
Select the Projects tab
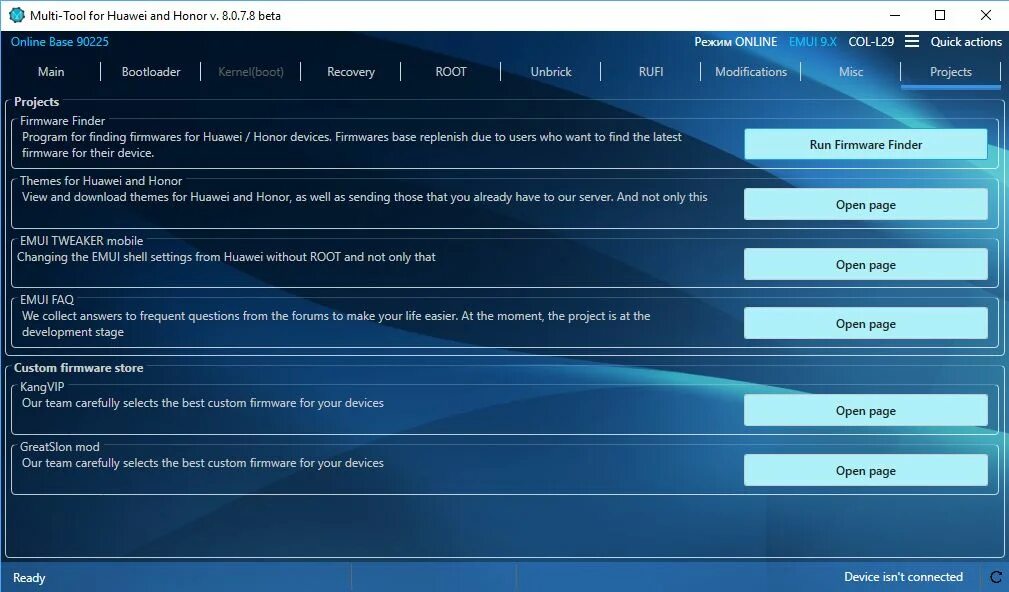(950, 71)
